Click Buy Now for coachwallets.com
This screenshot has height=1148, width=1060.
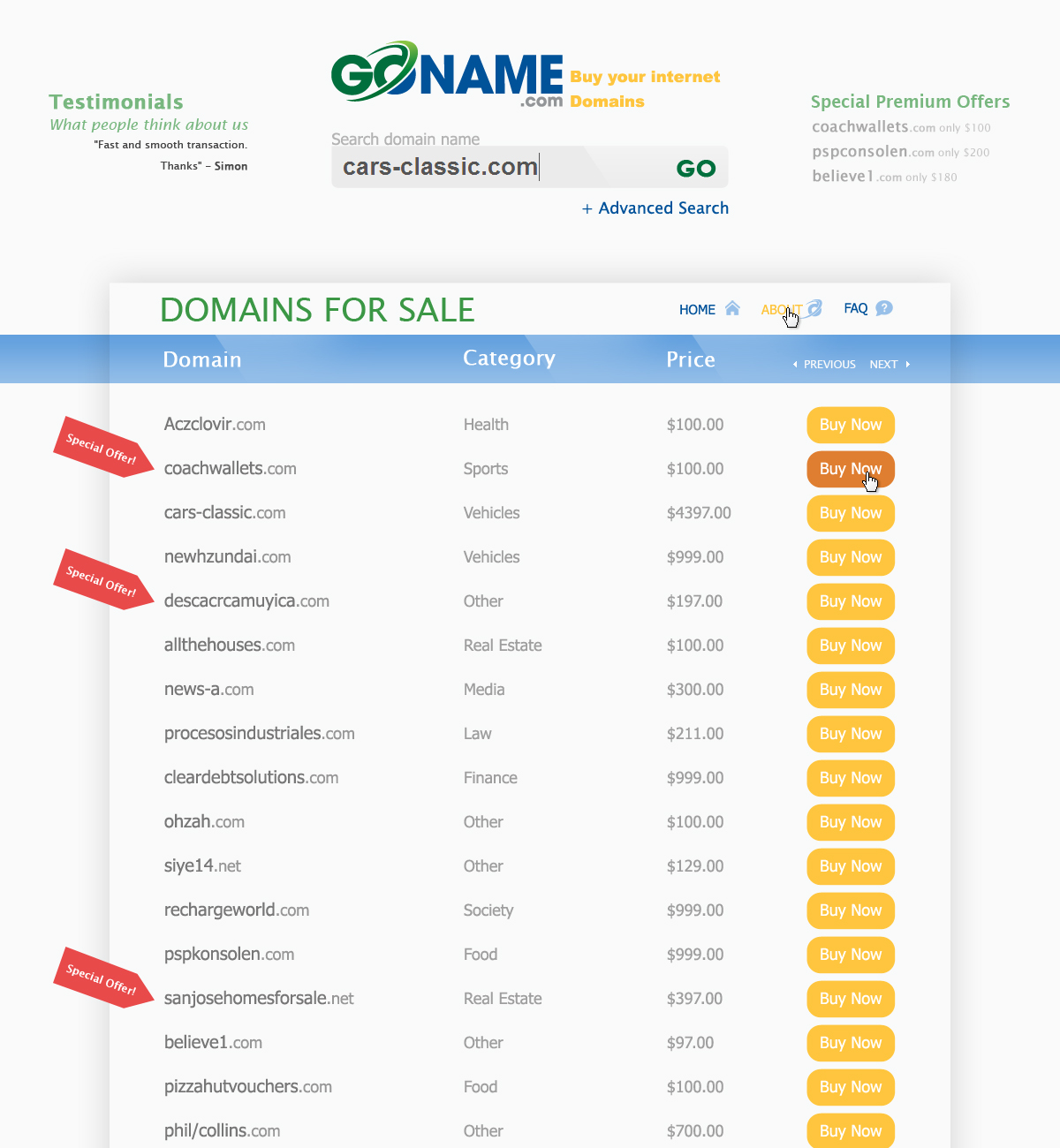pos(851,469)
